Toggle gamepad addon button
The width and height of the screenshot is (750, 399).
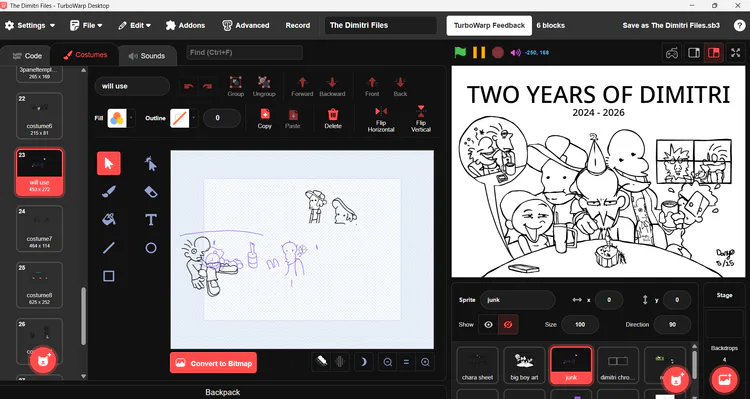point(673,53)
